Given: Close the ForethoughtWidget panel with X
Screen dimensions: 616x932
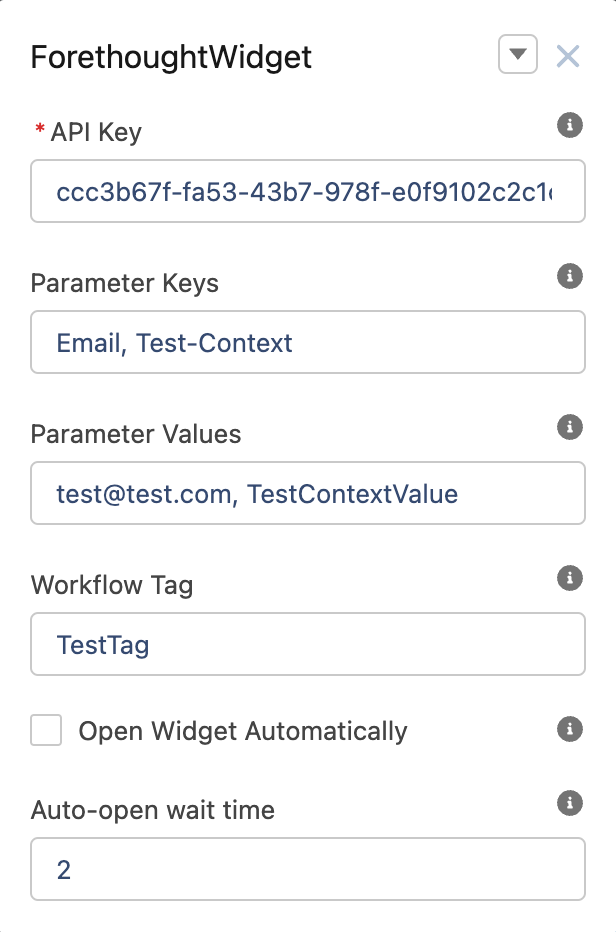Looking at the screenshot, I should (x=568, y=56).
